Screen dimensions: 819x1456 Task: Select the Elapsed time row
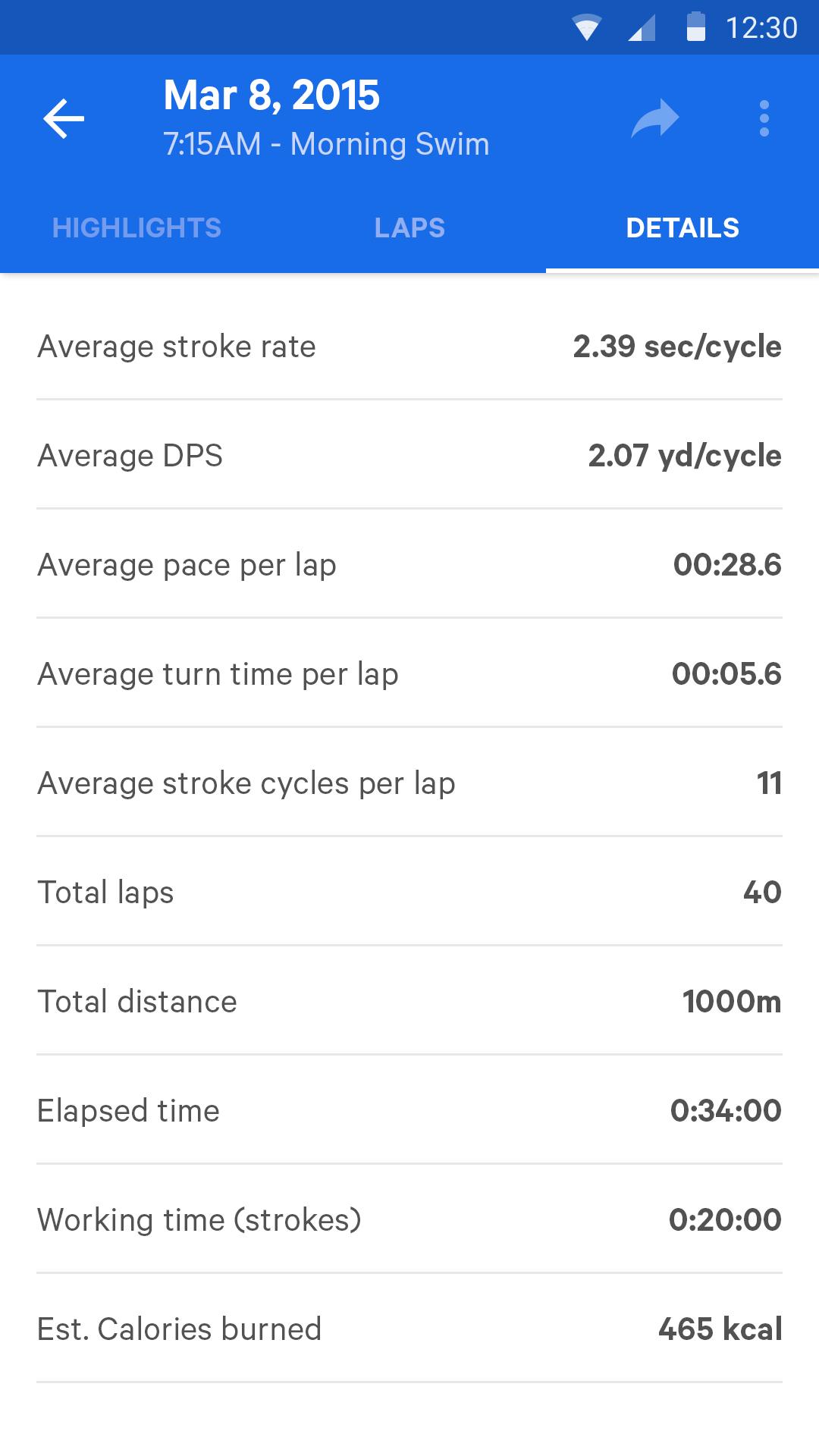click(x=409, y=1111)
